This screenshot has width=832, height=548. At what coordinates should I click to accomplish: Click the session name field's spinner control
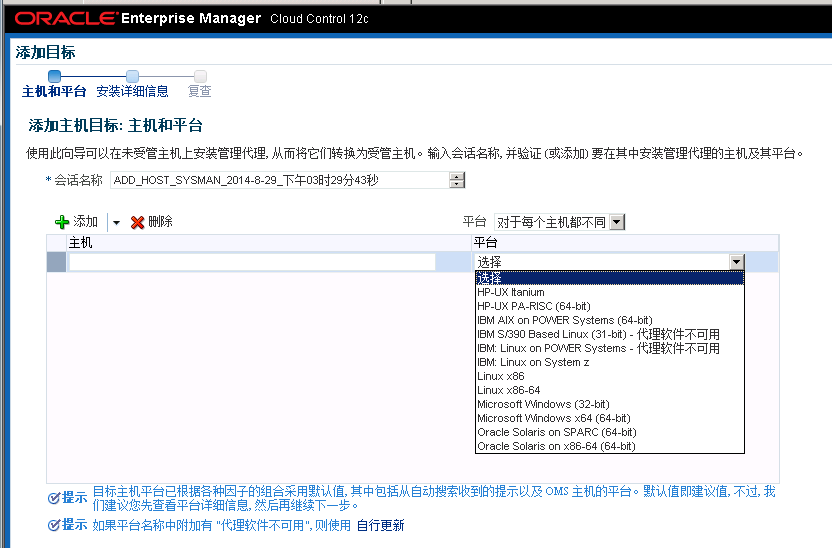457,180
